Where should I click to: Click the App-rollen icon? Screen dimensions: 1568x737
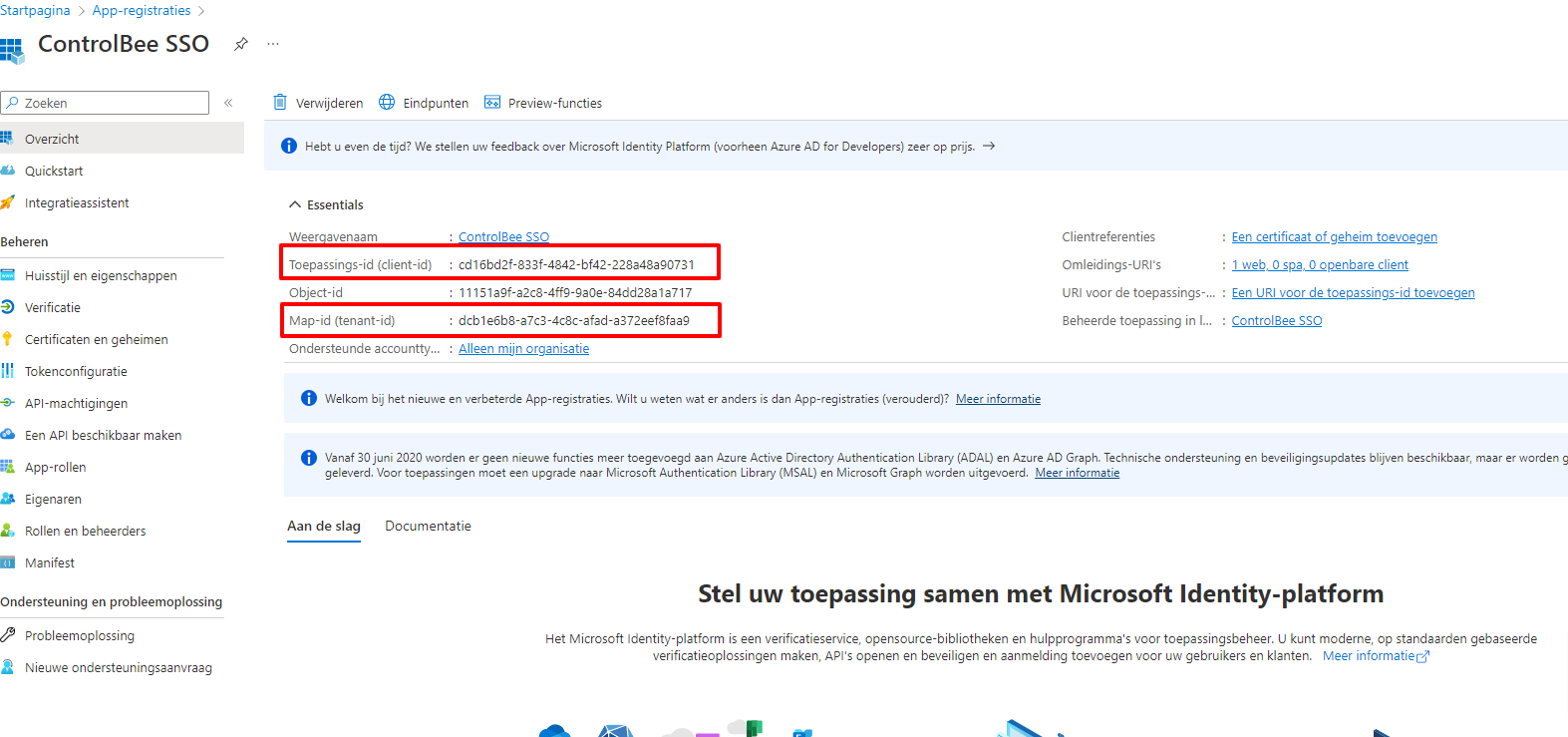(7, 467)
